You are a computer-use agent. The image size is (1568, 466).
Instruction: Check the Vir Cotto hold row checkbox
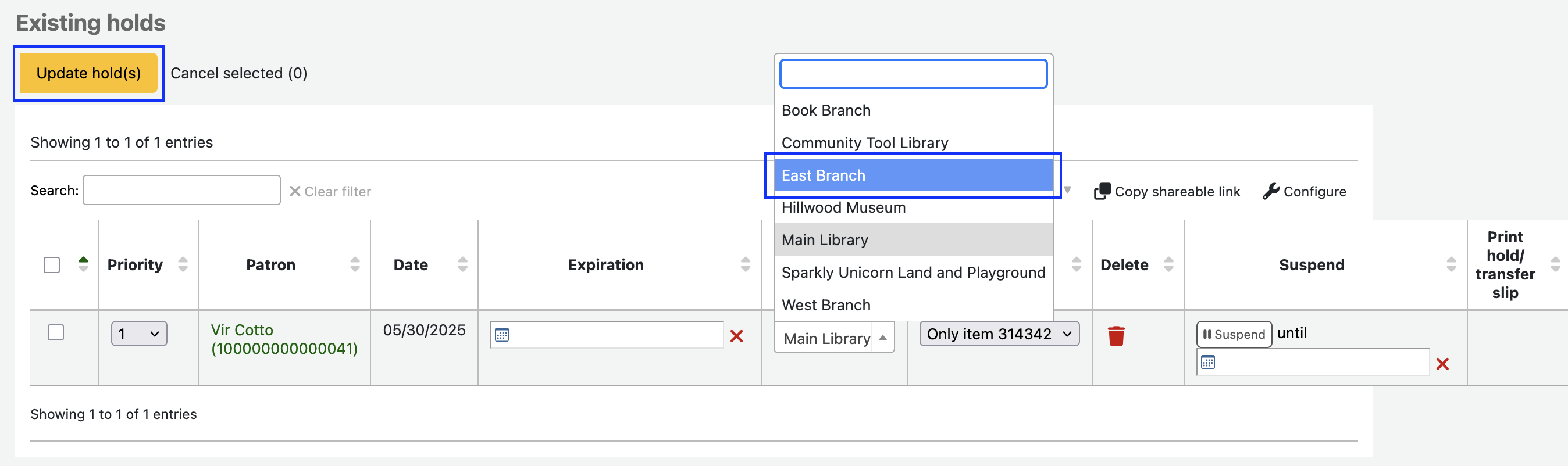[x=56, y=332]
